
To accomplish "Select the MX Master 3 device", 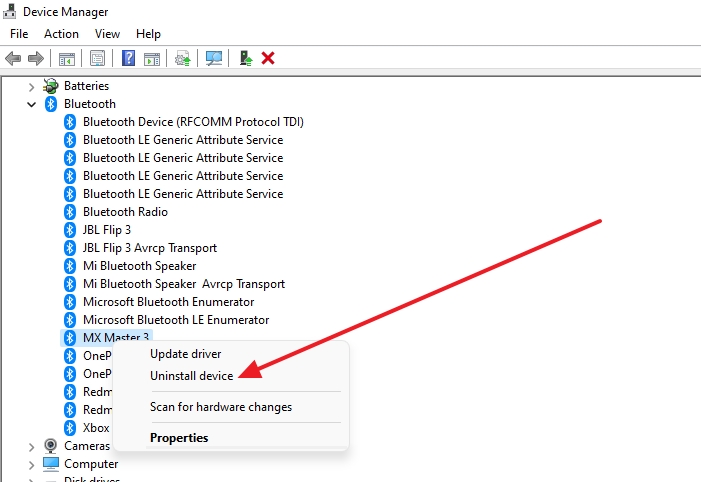I will [x=116, y=338].
